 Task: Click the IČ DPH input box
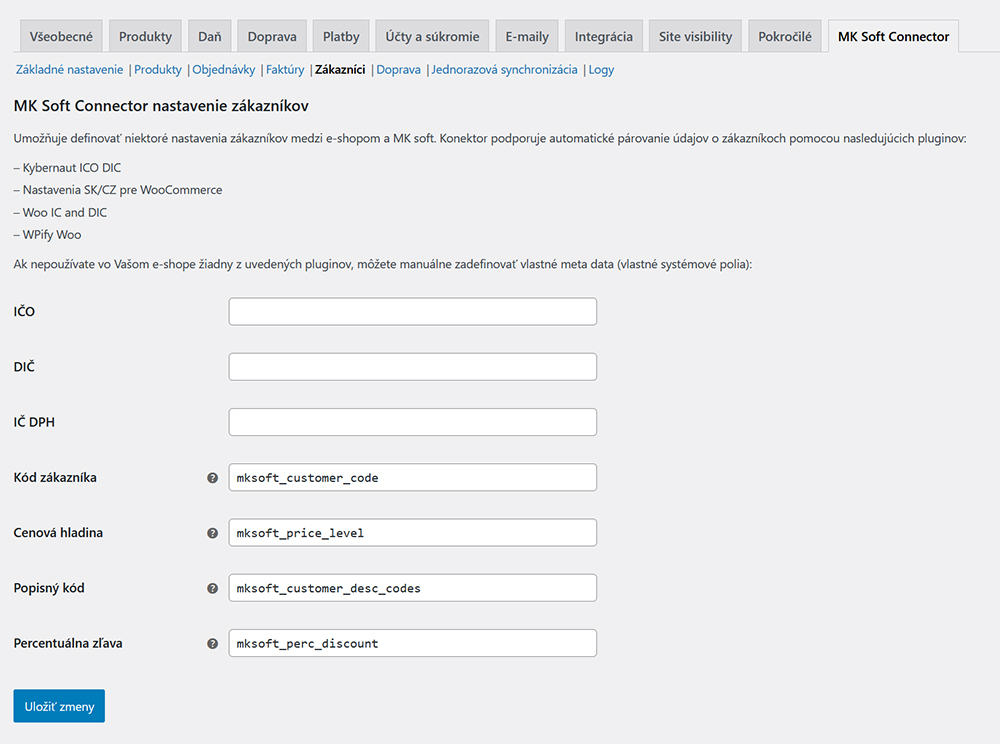click(412, 422)
